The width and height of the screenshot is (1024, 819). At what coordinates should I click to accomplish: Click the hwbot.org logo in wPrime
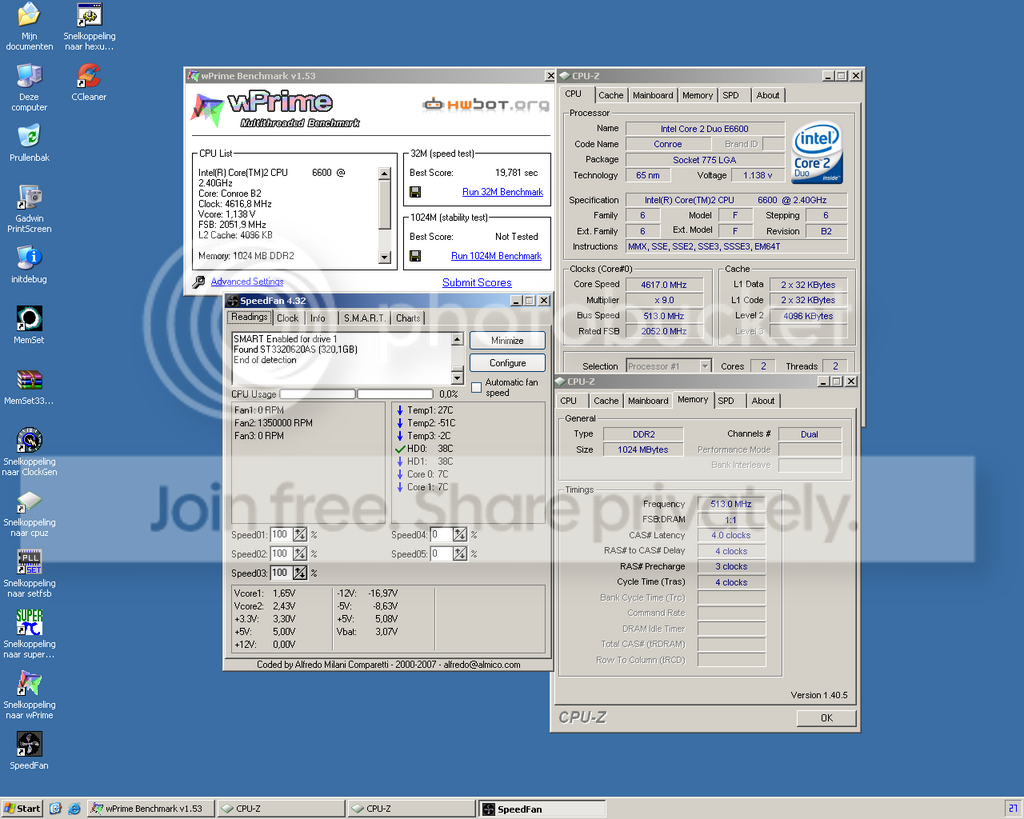[486, 104]
